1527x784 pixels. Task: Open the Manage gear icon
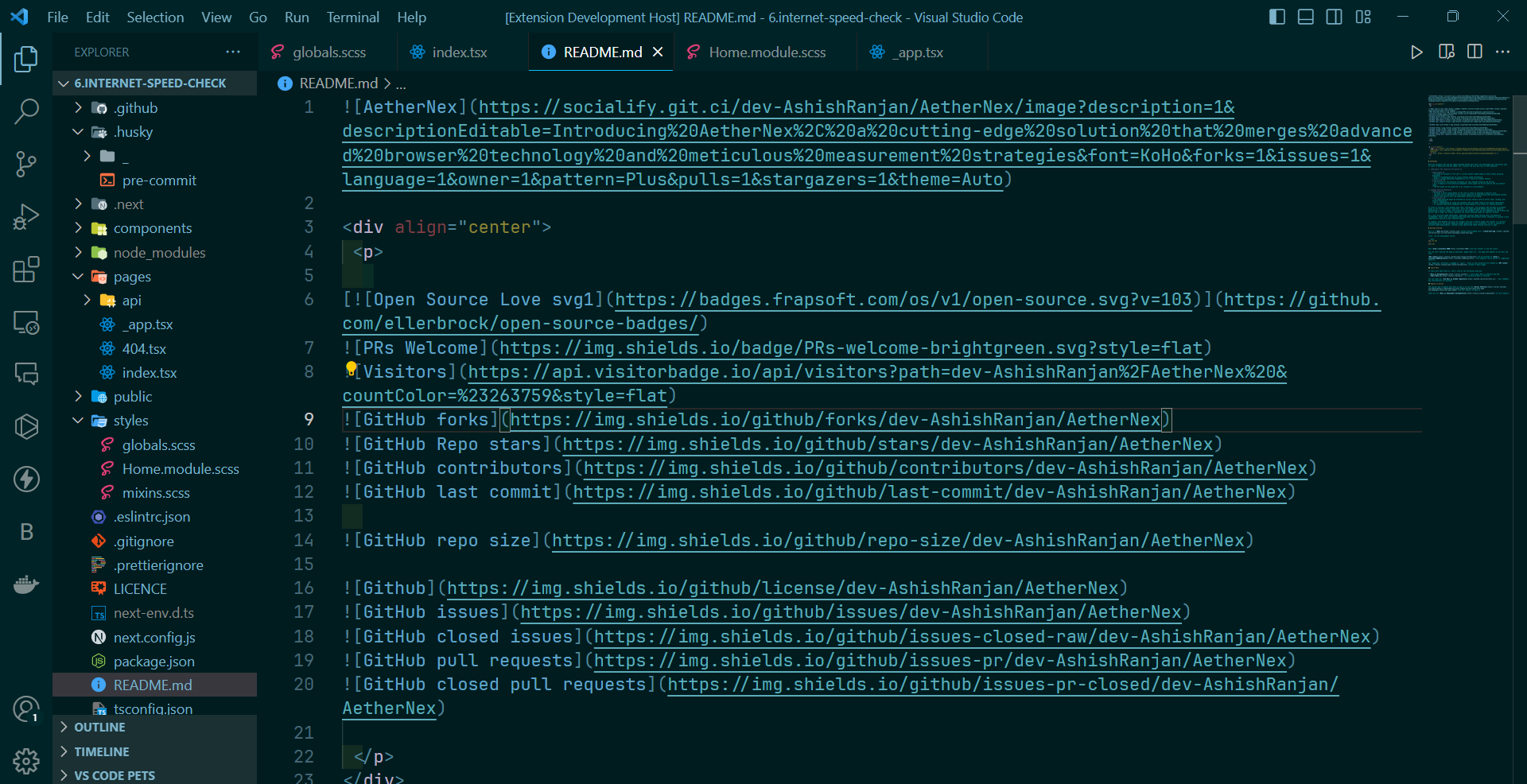(x=26, y=761)
